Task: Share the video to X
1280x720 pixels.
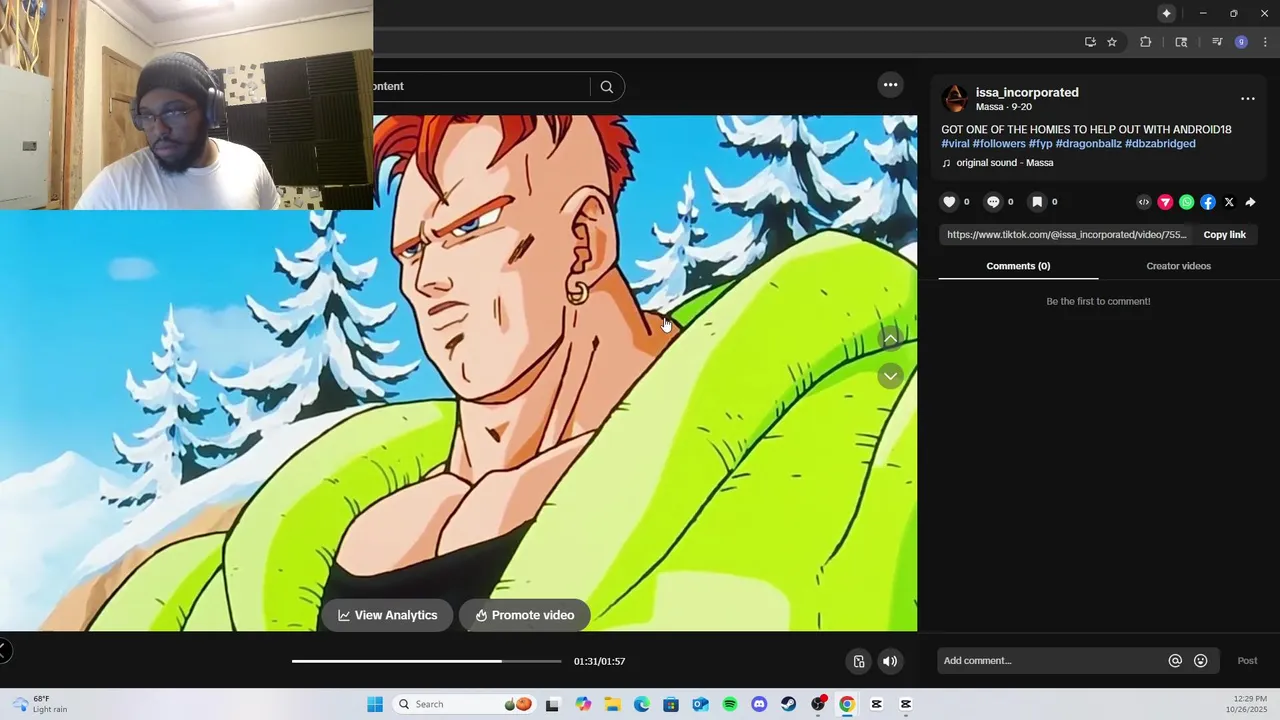Action: [x=1229, y=202]
